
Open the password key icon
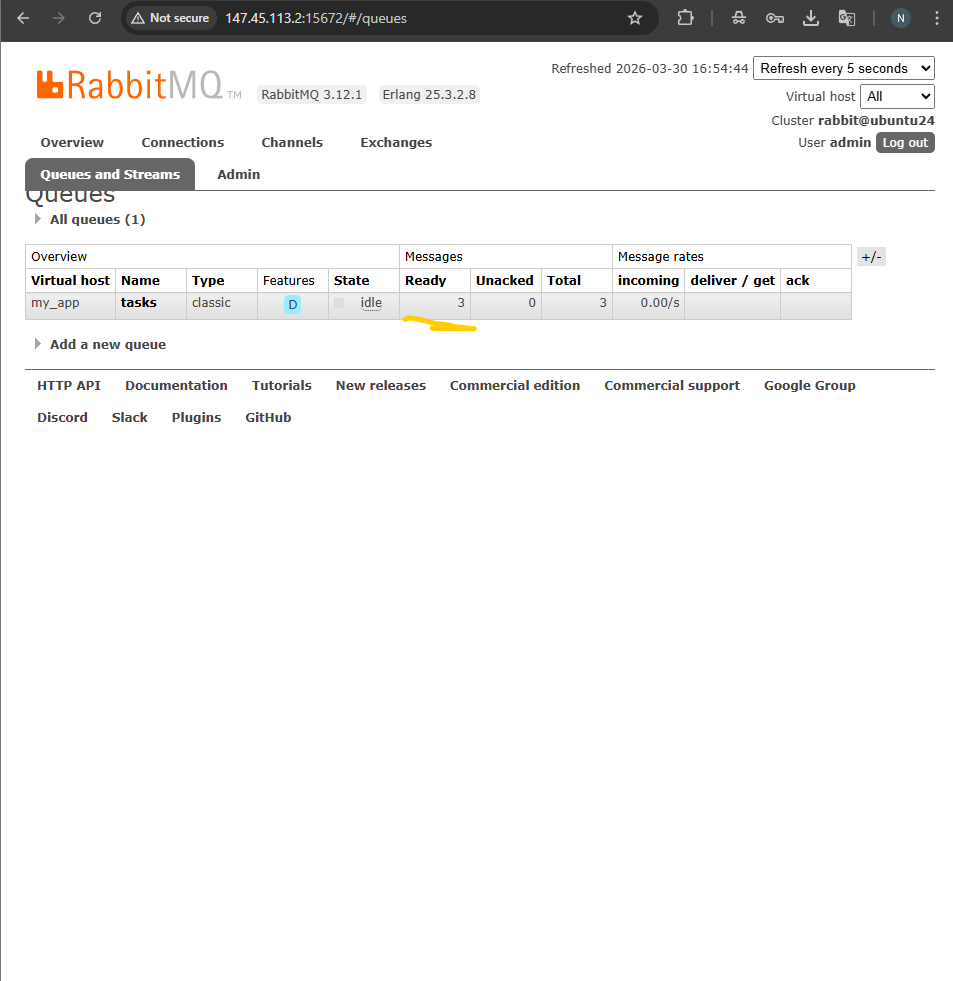click(x=775, y=18)
